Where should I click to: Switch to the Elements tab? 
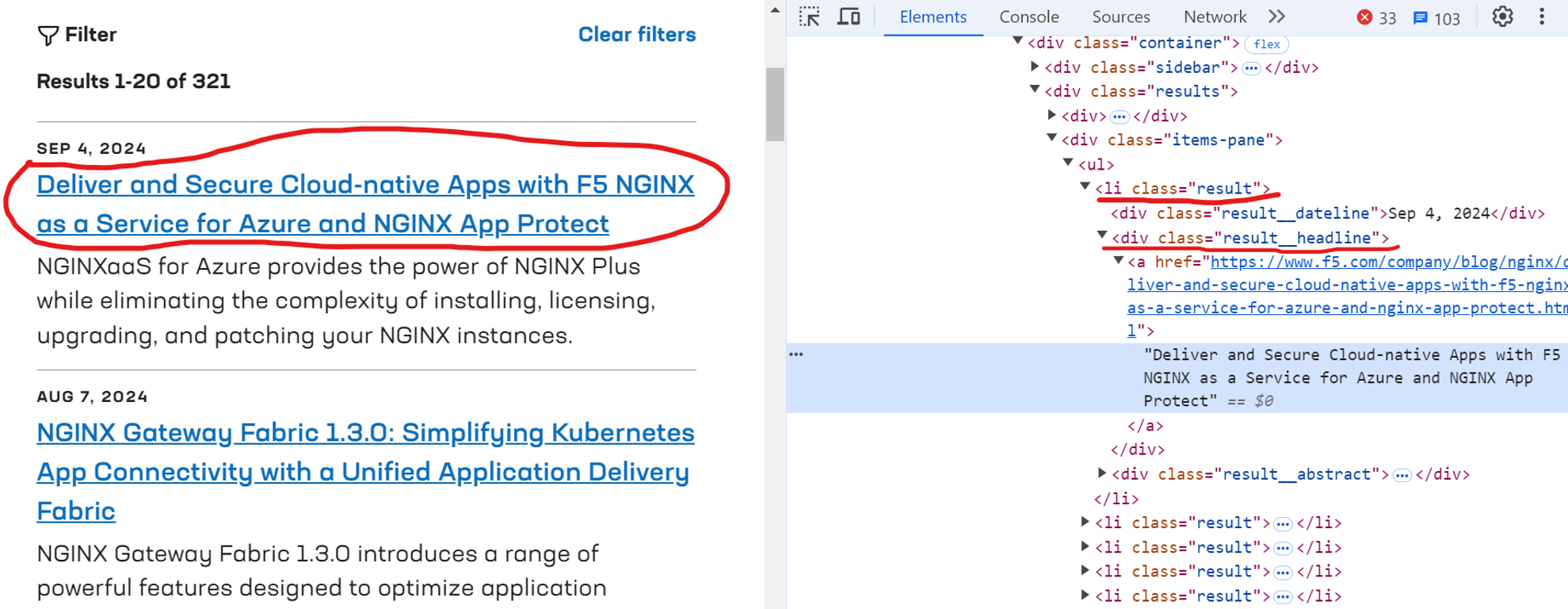pyautogui.click(x=933, y=17)
